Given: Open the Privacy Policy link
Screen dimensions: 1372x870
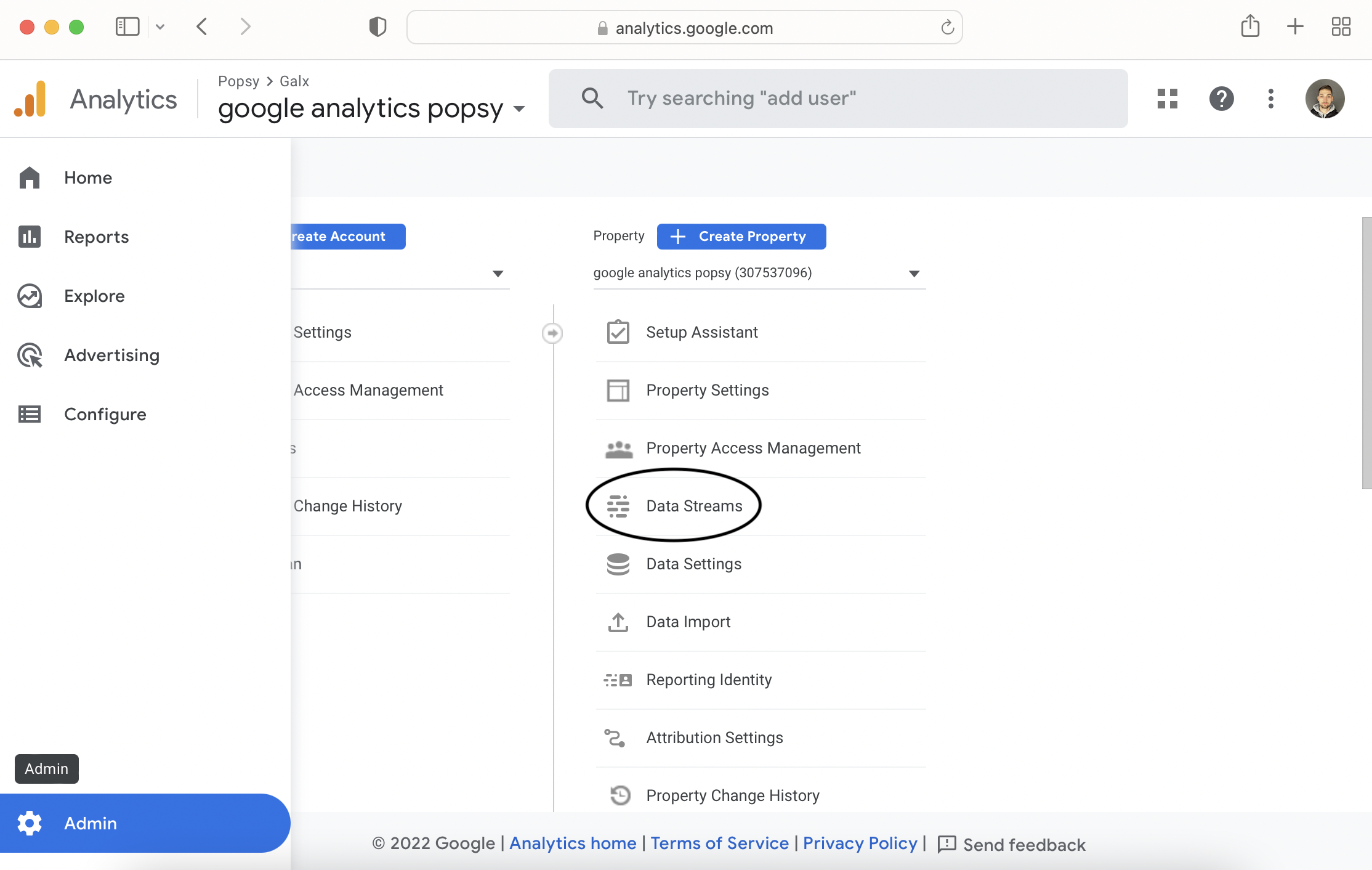Looking at the screenshot, I should 860,843.
